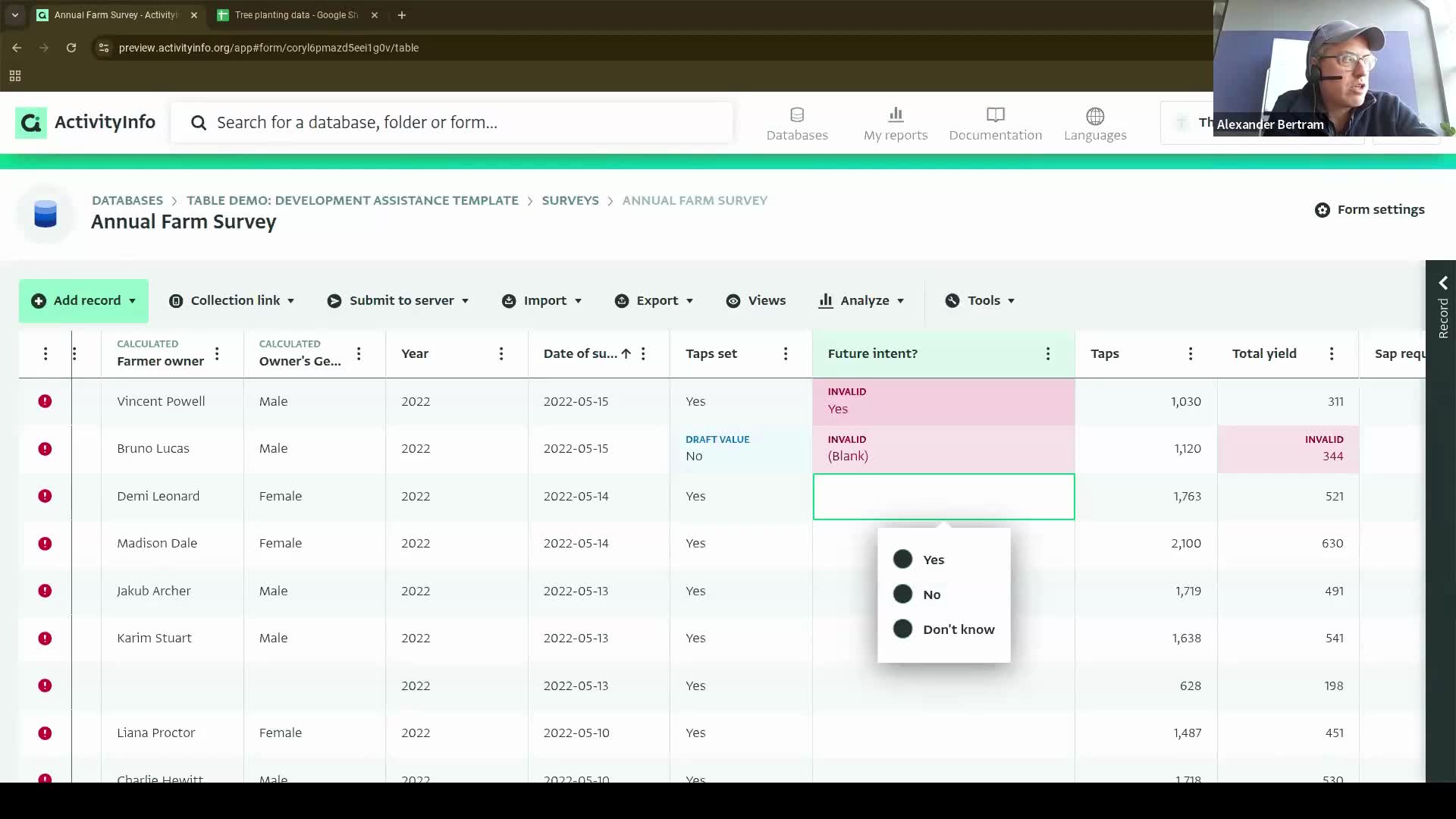This screenshot has height=819, width=1456.
Task: Select the Yes radio option
Action: coord(902,560)
